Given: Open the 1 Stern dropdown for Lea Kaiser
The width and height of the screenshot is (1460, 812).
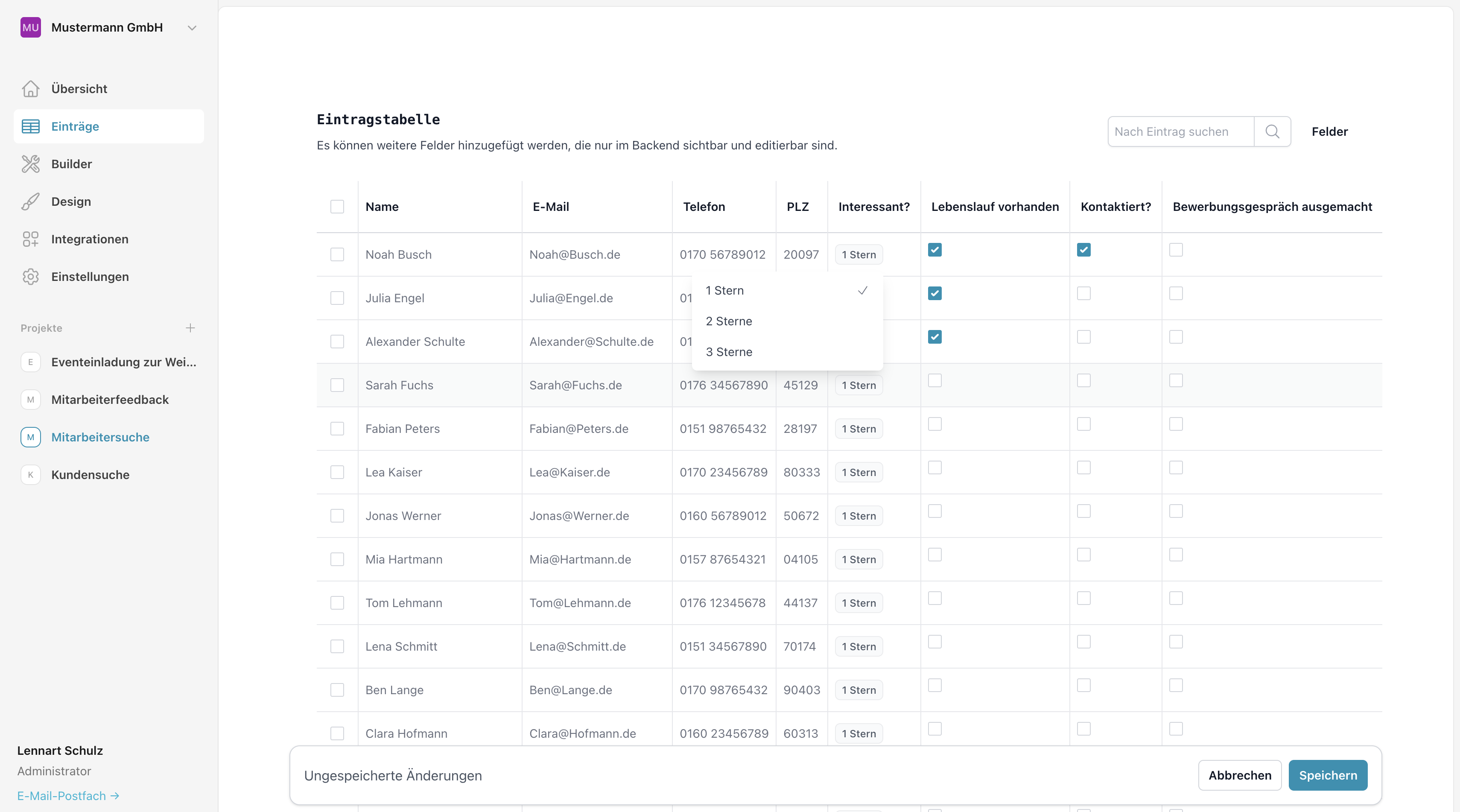Looking at the screenshot, I should (x=858, y=473).
